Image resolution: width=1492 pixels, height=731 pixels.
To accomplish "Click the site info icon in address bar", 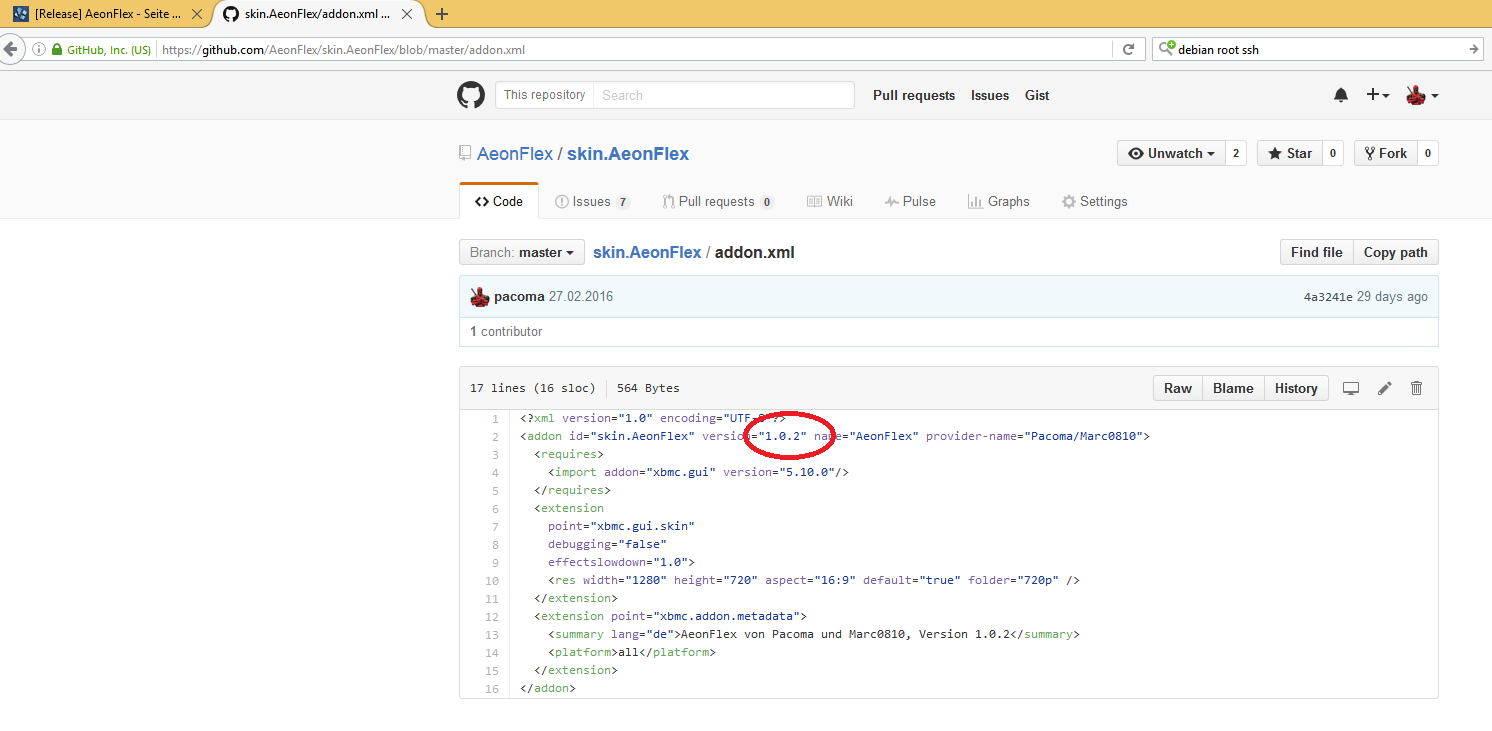I will tap(39, 49).
